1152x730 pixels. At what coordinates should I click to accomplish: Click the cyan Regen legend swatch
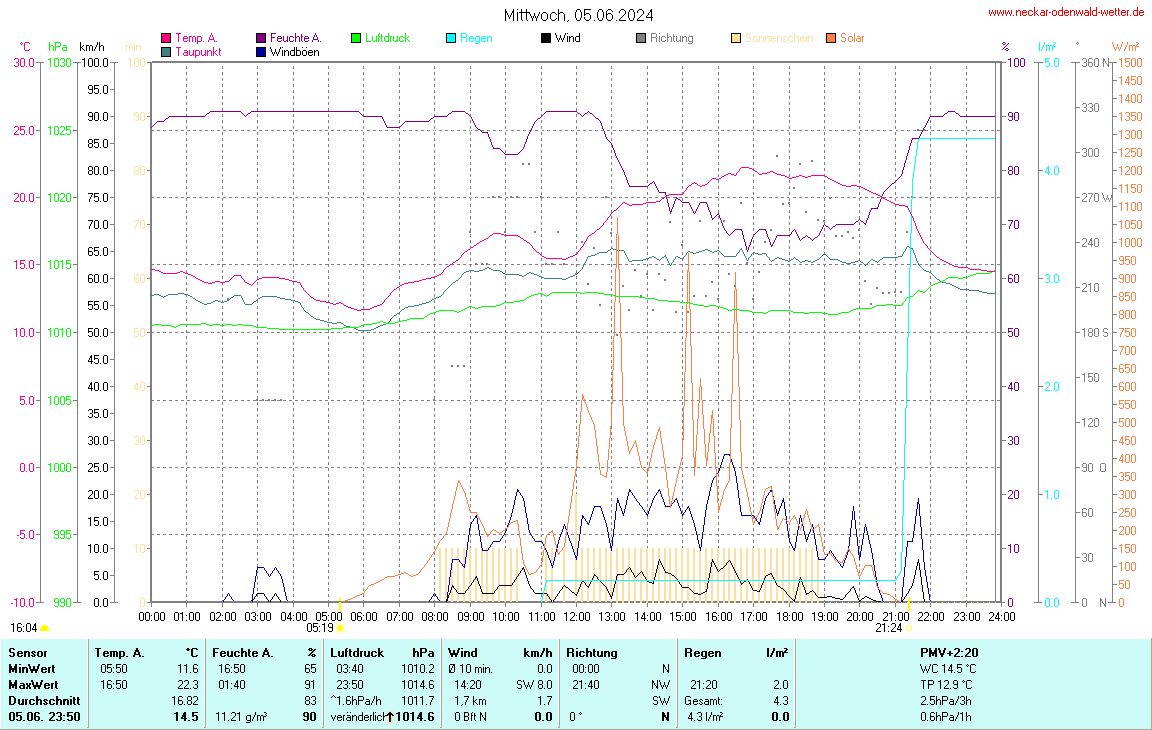click(x=451, y=38)
